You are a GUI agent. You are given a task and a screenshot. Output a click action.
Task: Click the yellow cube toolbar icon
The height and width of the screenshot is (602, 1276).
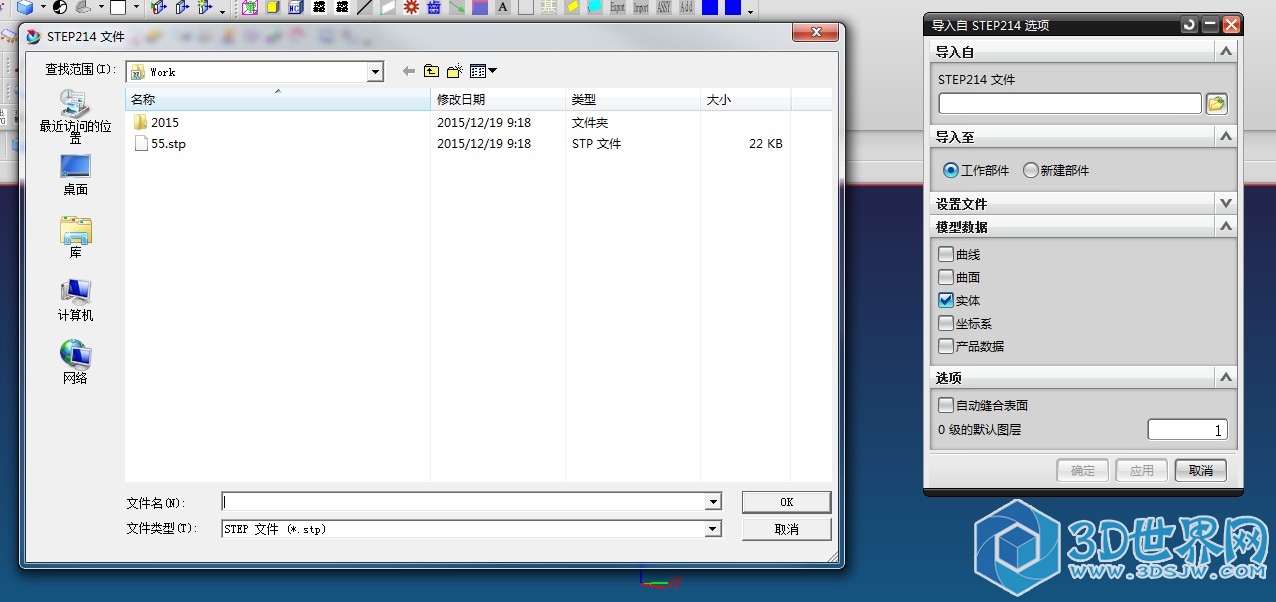[x=272, y=7]
